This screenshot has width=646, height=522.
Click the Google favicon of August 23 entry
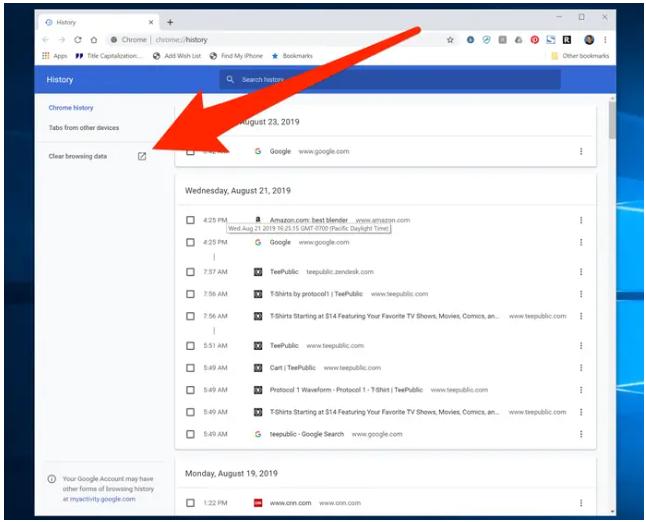[x=258, y=152]
